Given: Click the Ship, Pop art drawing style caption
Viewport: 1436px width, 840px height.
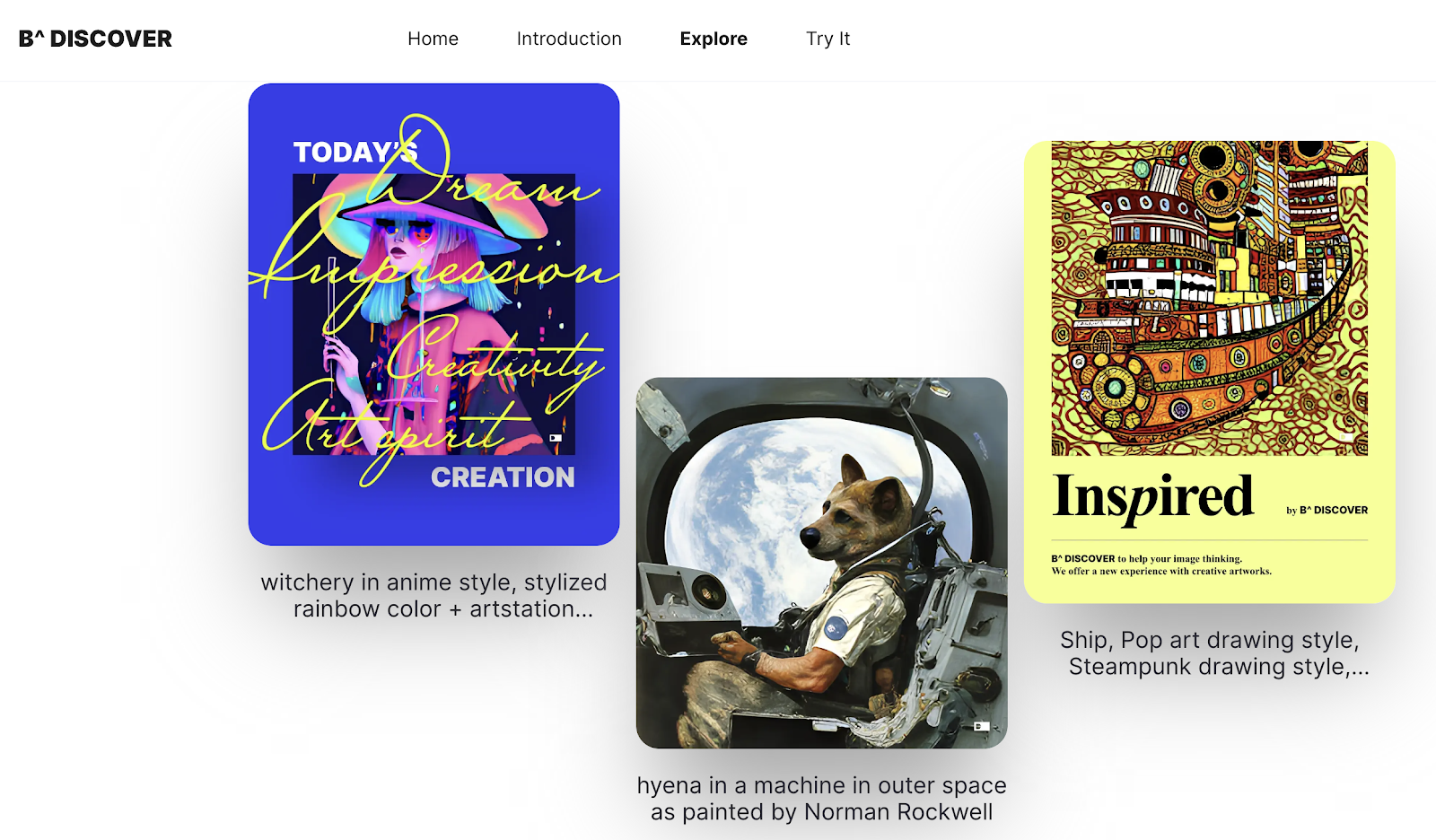Looking at the screenshot, I should pos(1210,652).
